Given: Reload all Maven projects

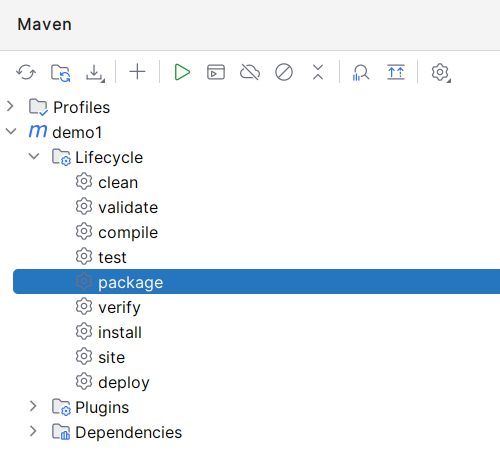Looking at the screenshot, I should pos(26,72).
